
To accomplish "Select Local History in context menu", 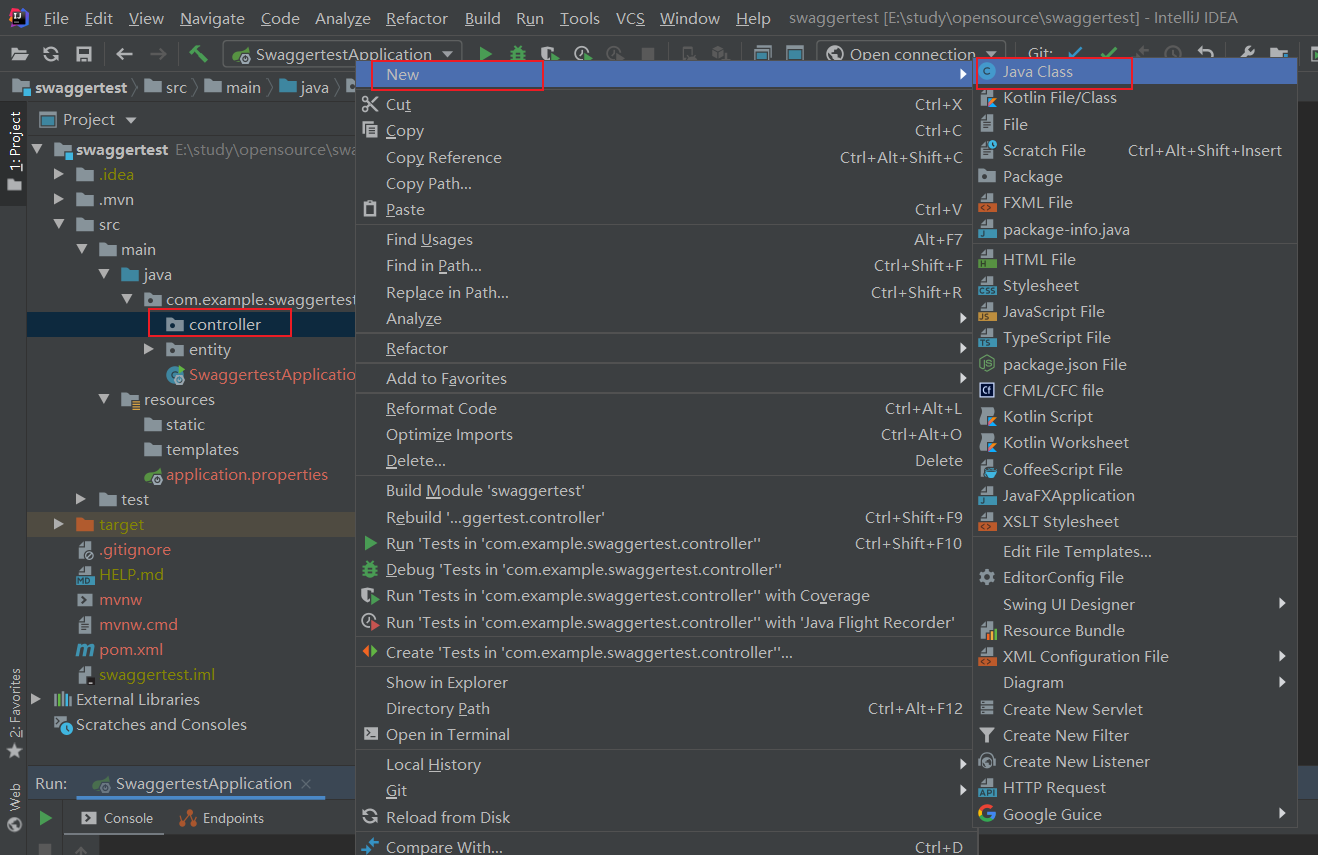I will [664, 765].
